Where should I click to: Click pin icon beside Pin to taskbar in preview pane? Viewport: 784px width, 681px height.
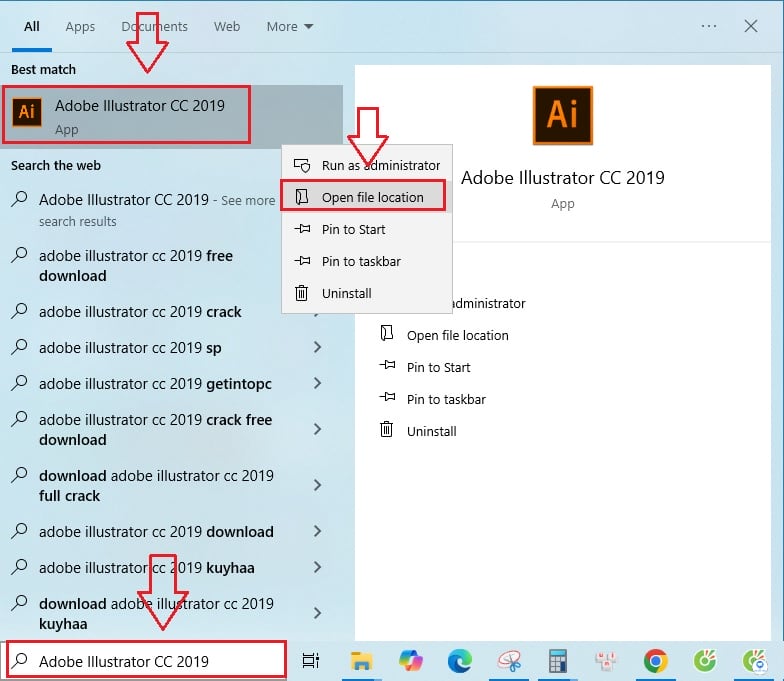click(x=387, y=398)
